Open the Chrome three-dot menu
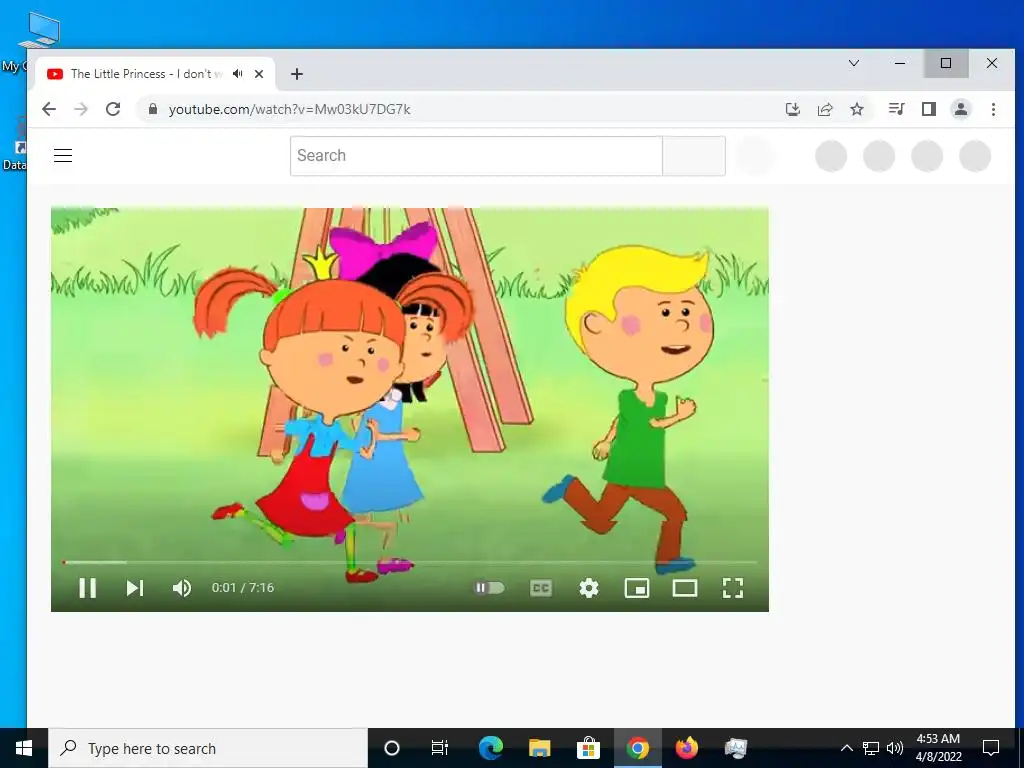Screen dimensions: 1024x768 click(x=993, y=109)
